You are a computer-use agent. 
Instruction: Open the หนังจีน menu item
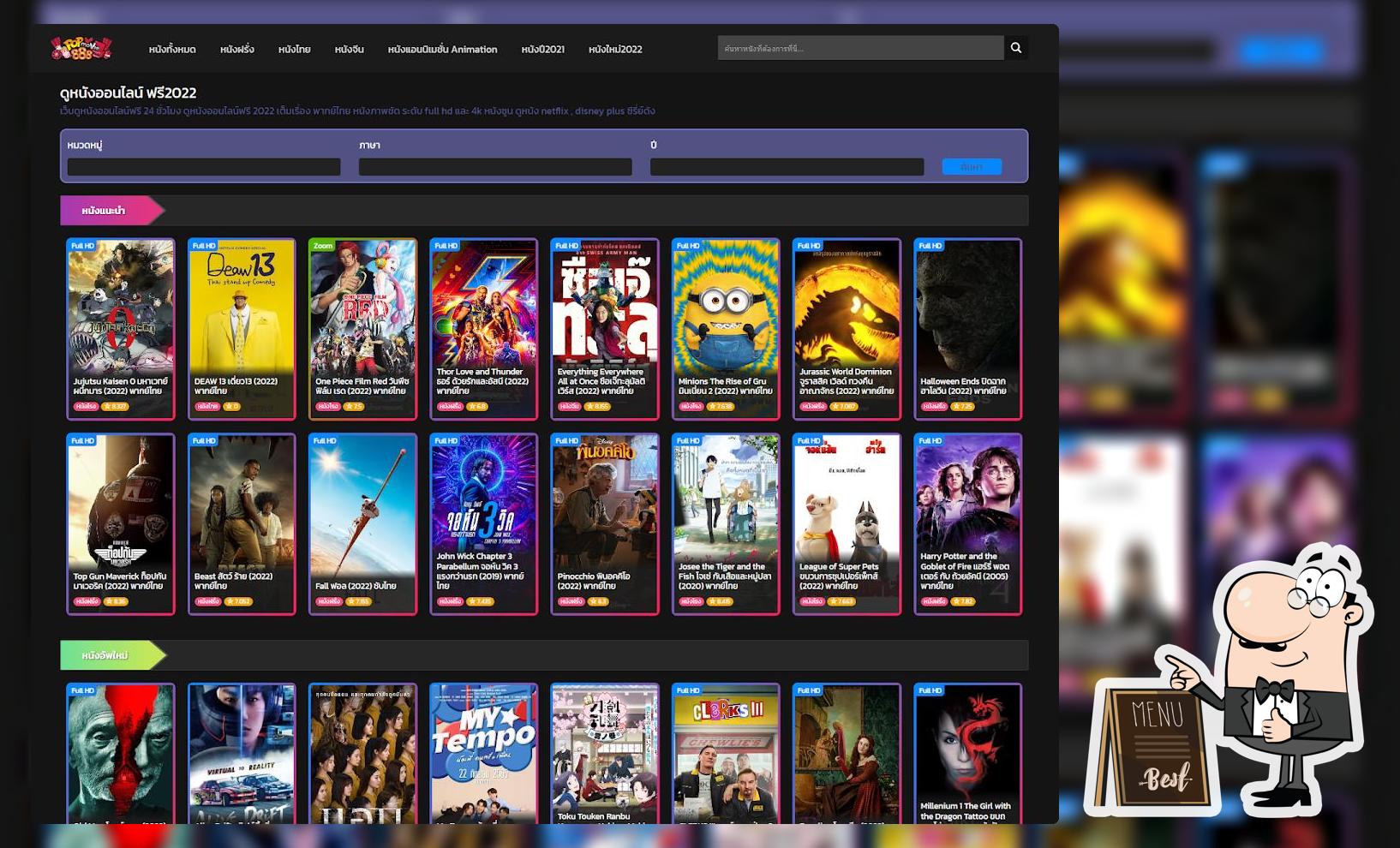point(349,49)
